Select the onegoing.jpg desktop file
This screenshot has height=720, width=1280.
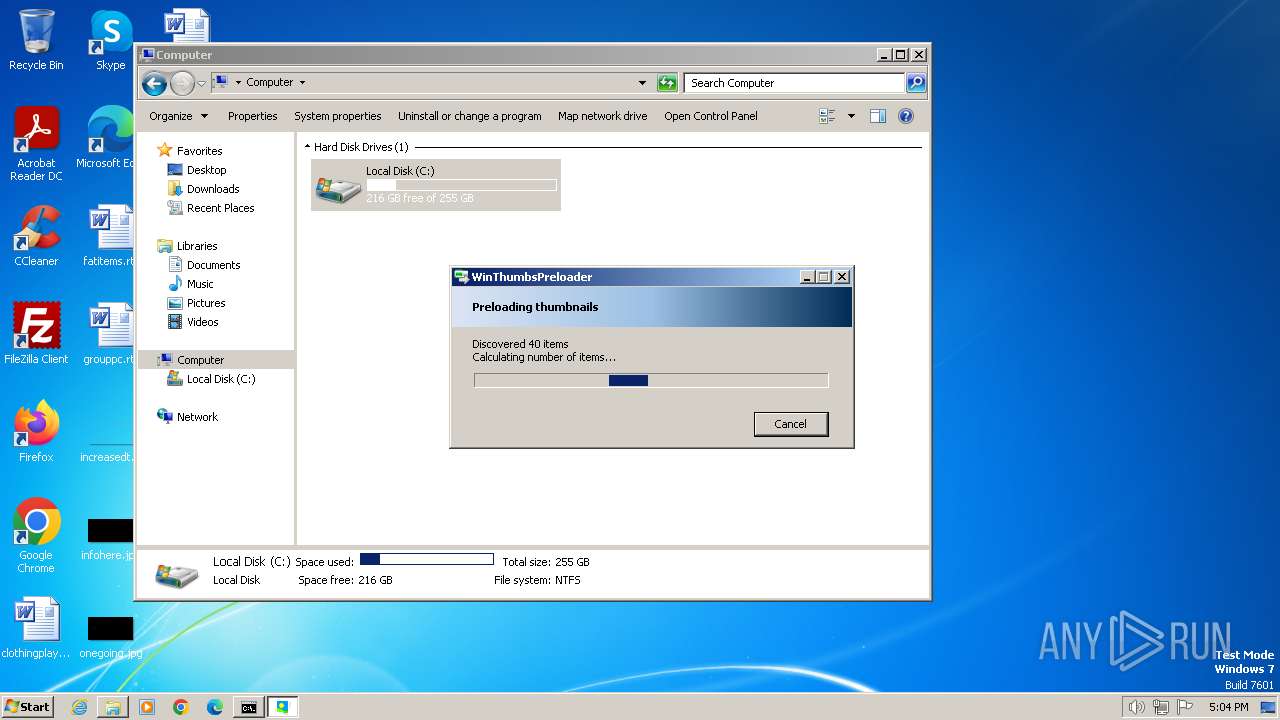point(110,637)
